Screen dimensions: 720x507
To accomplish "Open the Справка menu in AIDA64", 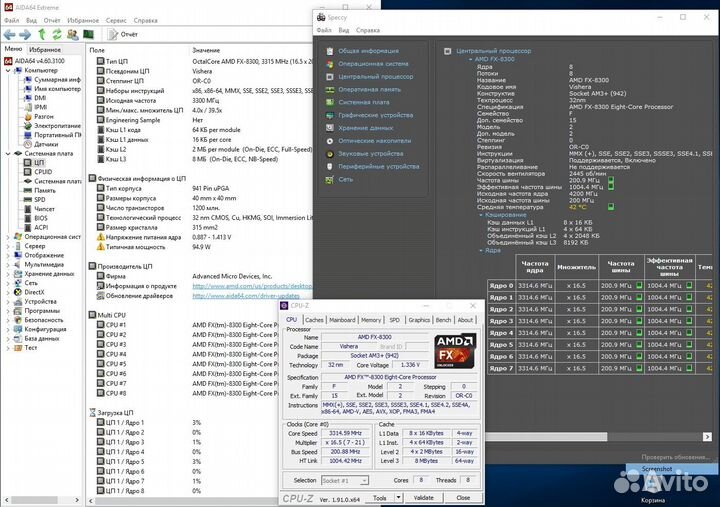I will 146,20.
